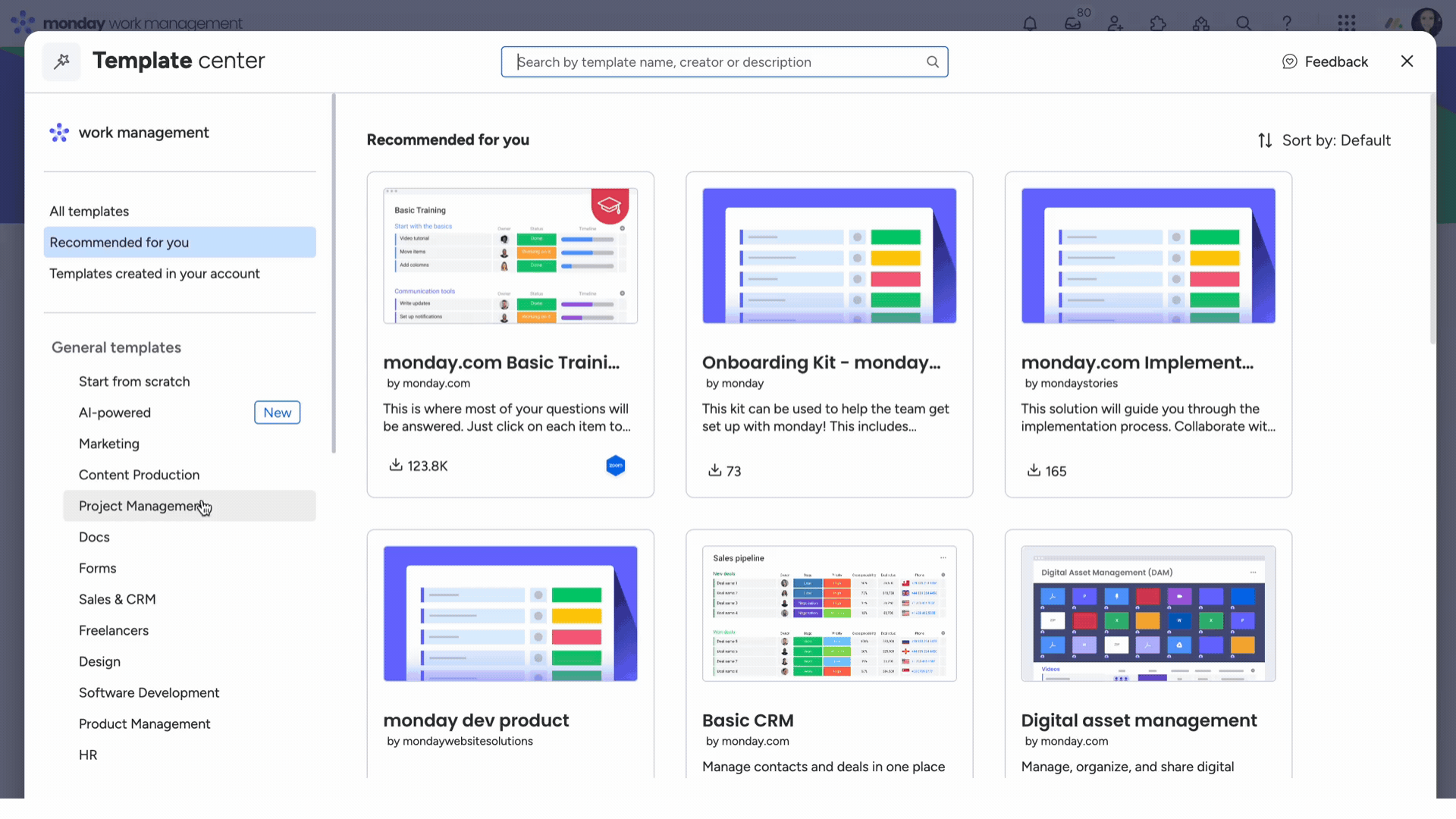Open monday dev product thumbnail
1456x819 pixels.
[510, 613]
